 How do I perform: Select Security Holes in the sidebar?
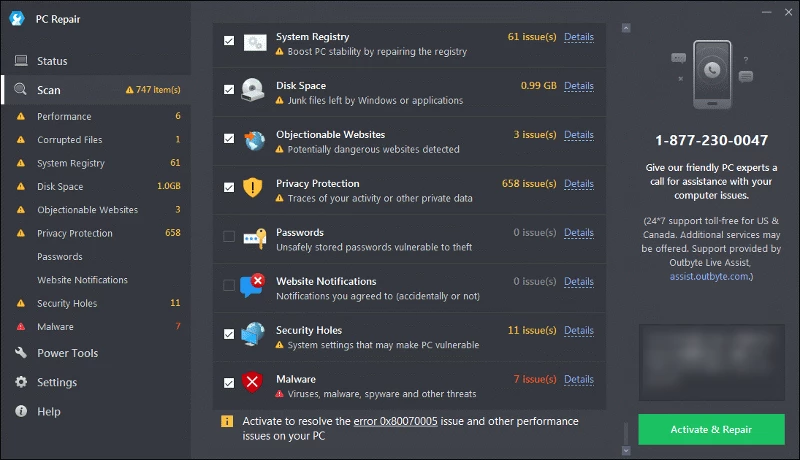point(96,303)
